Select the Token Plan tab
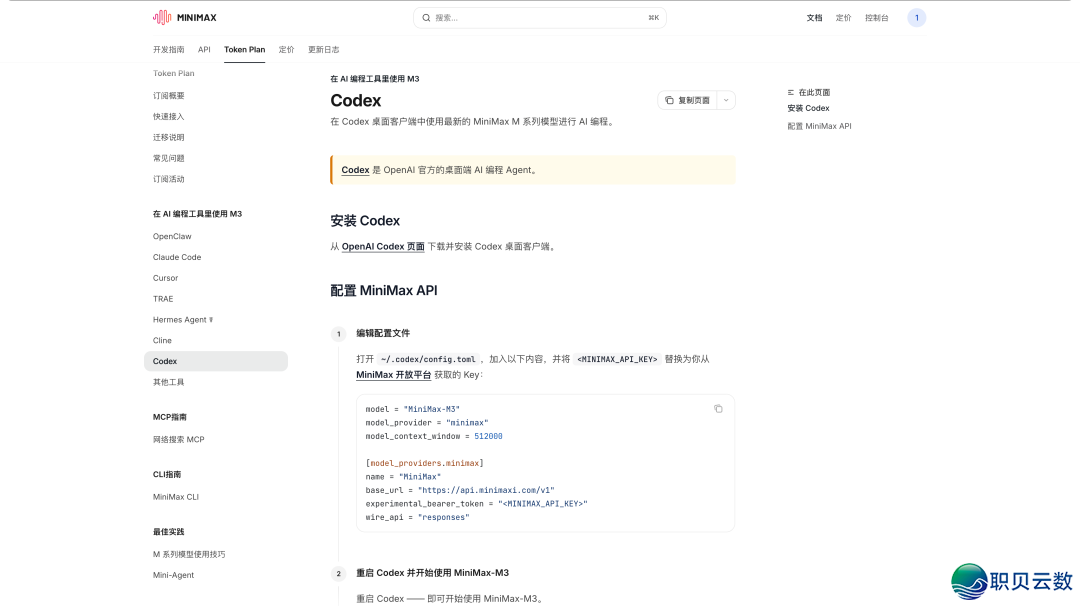 pos(245,50)
